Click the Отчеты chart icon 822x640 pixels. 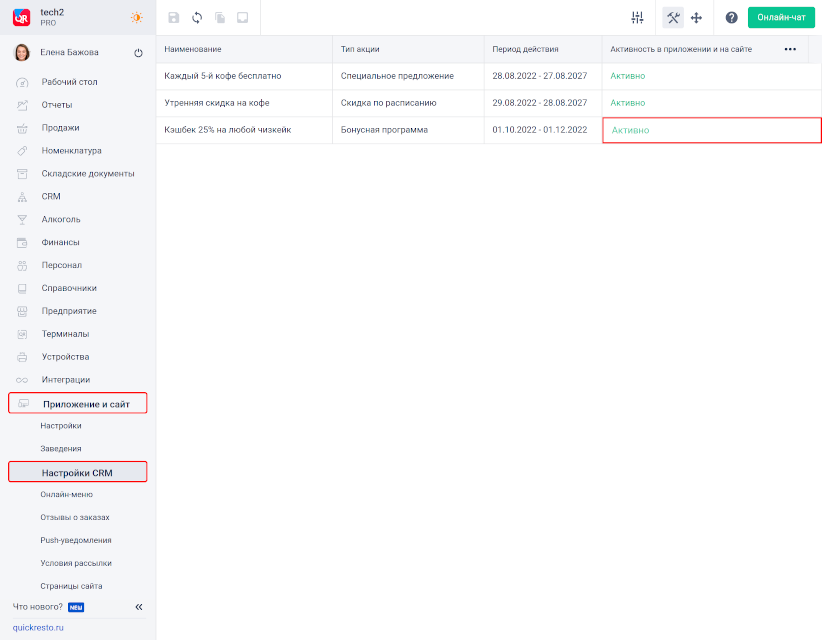22,105
